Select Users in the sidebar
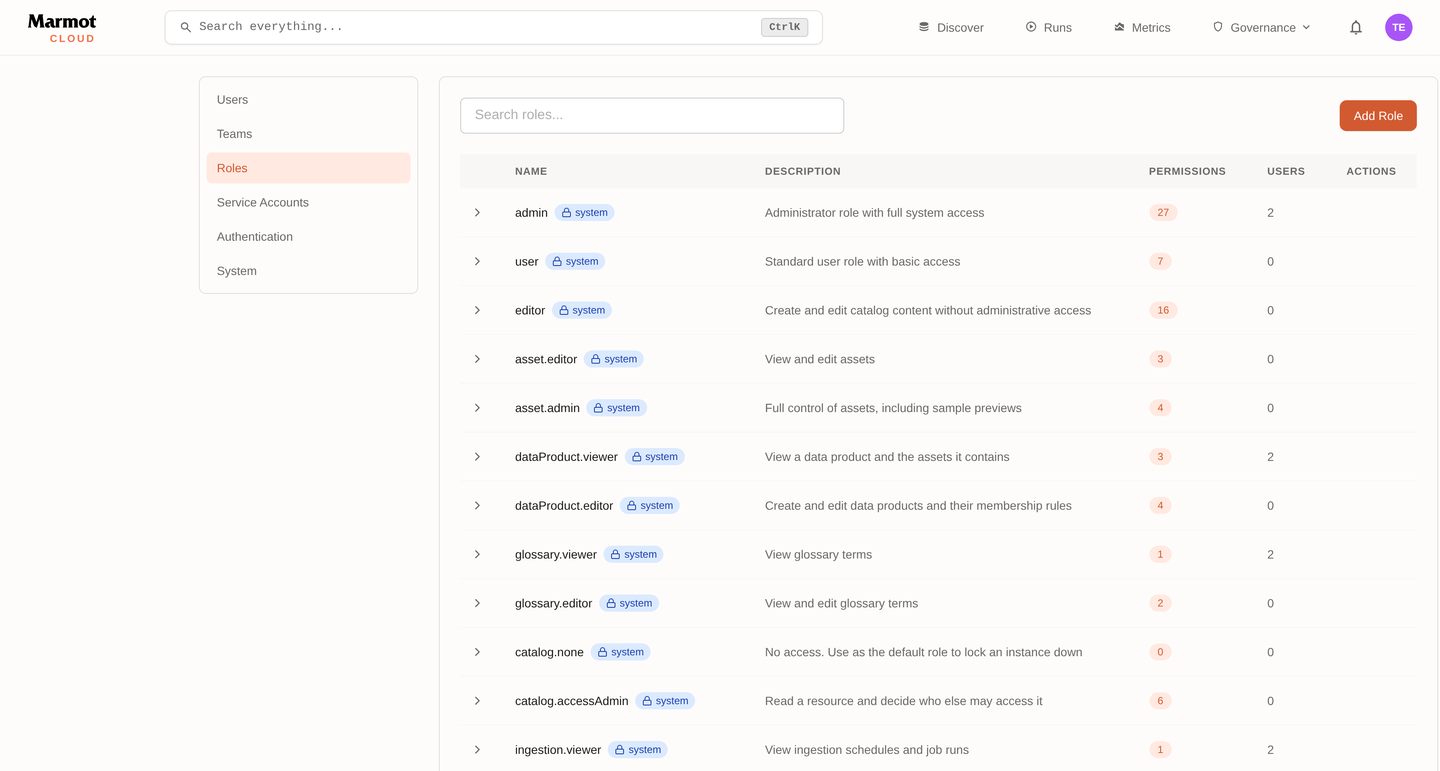This screenshot has height=771, width=1440. [308, 100]
